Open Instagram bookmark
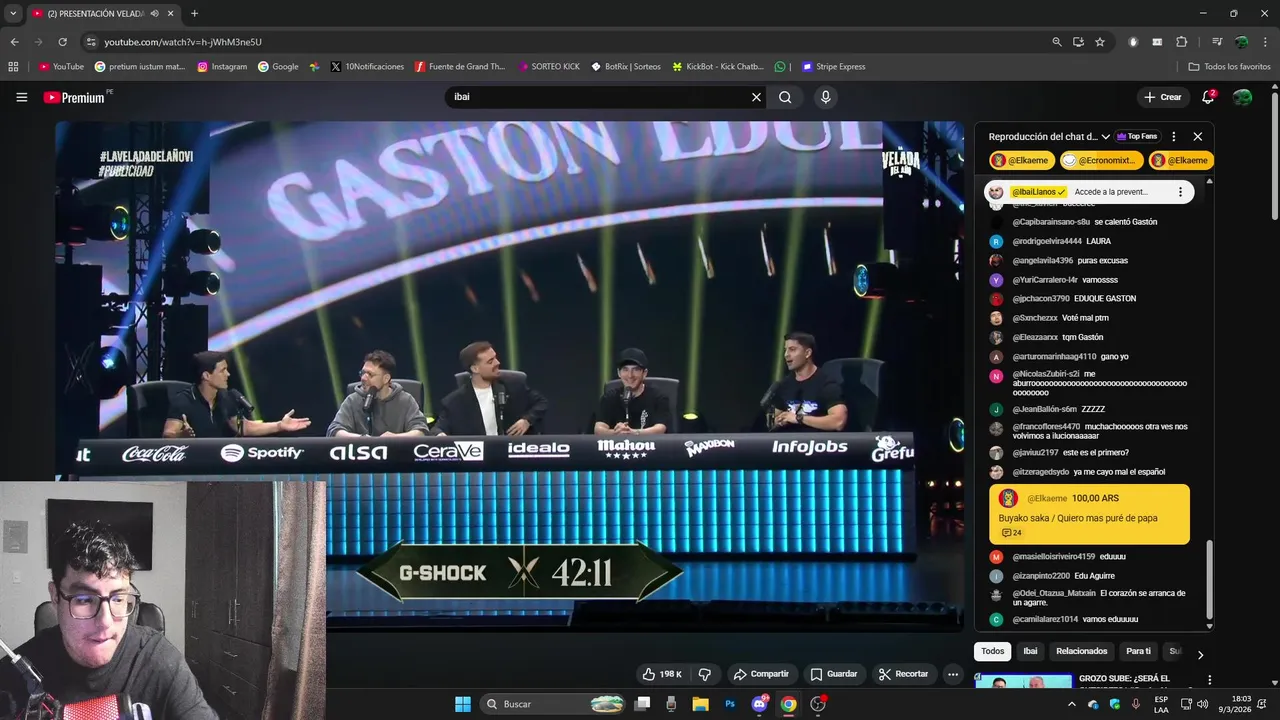This screenshot has width=1280, height=720. pos(222,67)
